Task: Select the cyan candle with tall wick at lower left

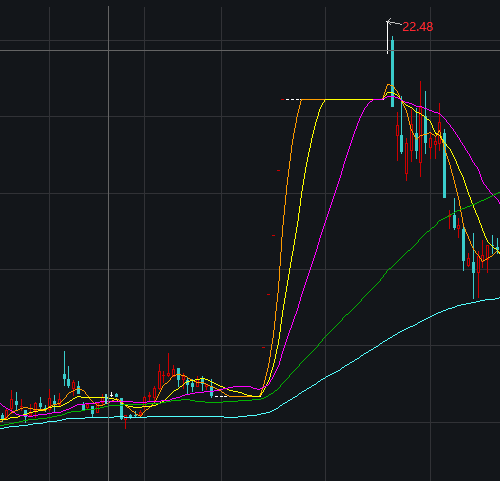Action: click(64, 369)
